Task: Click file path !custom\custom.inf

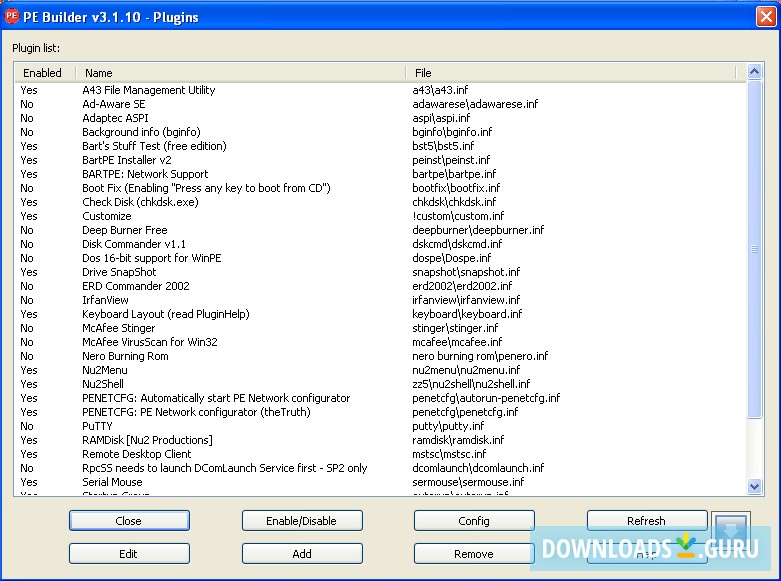Action: coord(458,216)
